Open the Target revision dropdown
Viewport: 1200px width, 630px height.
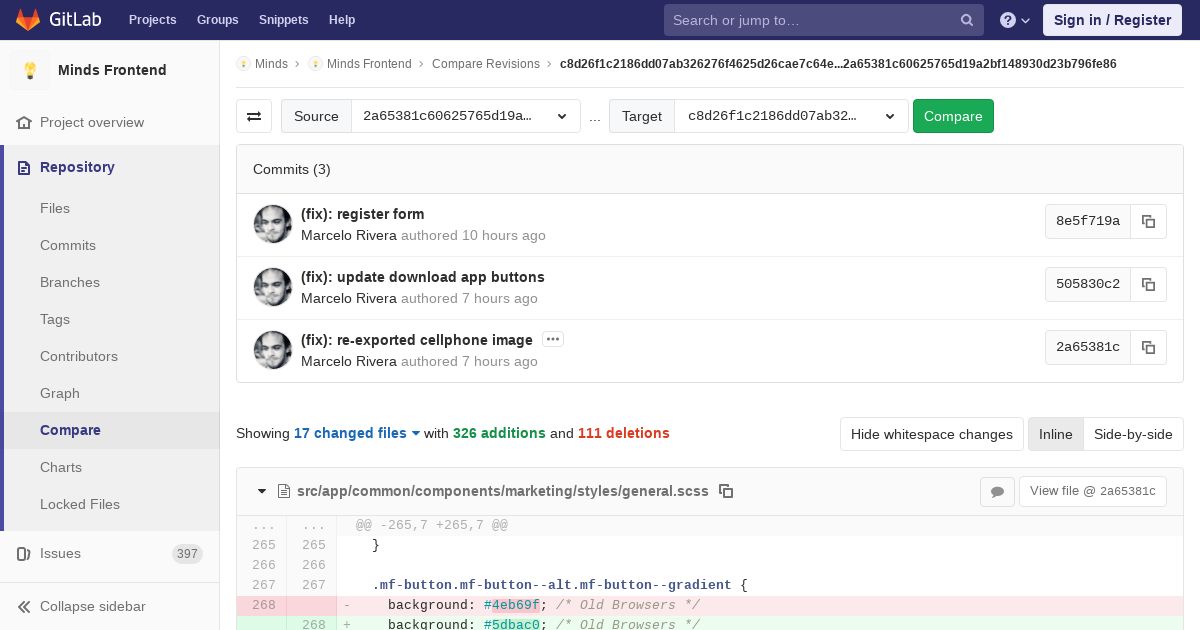(792, 116)
